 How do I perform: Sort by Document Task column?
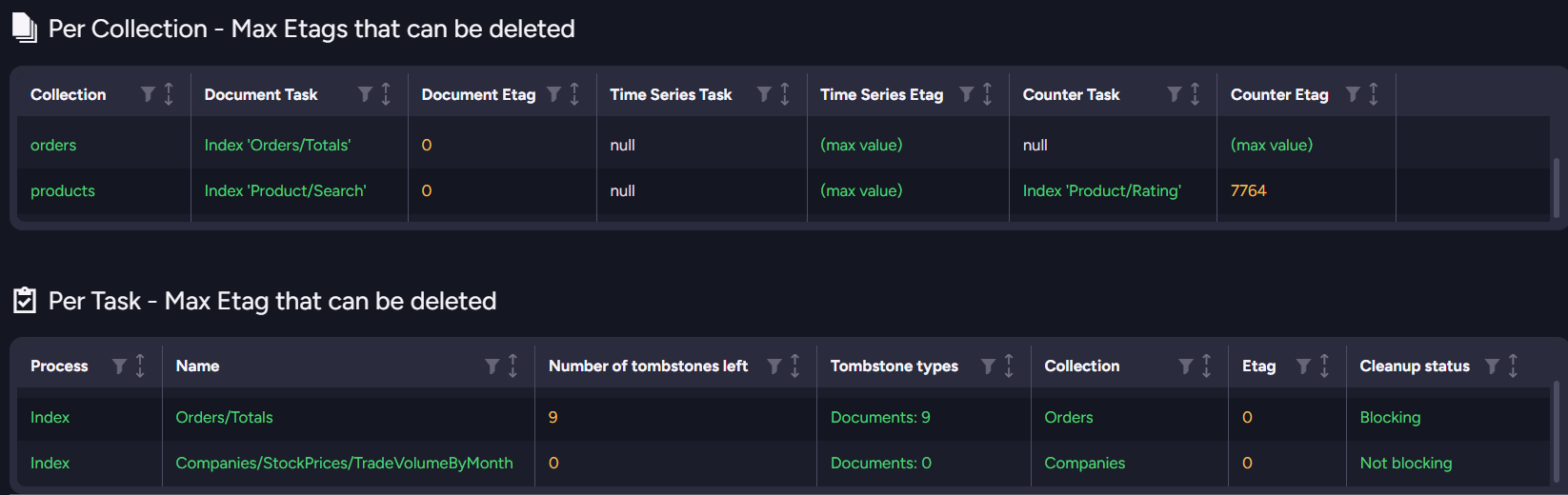(386, 94)
